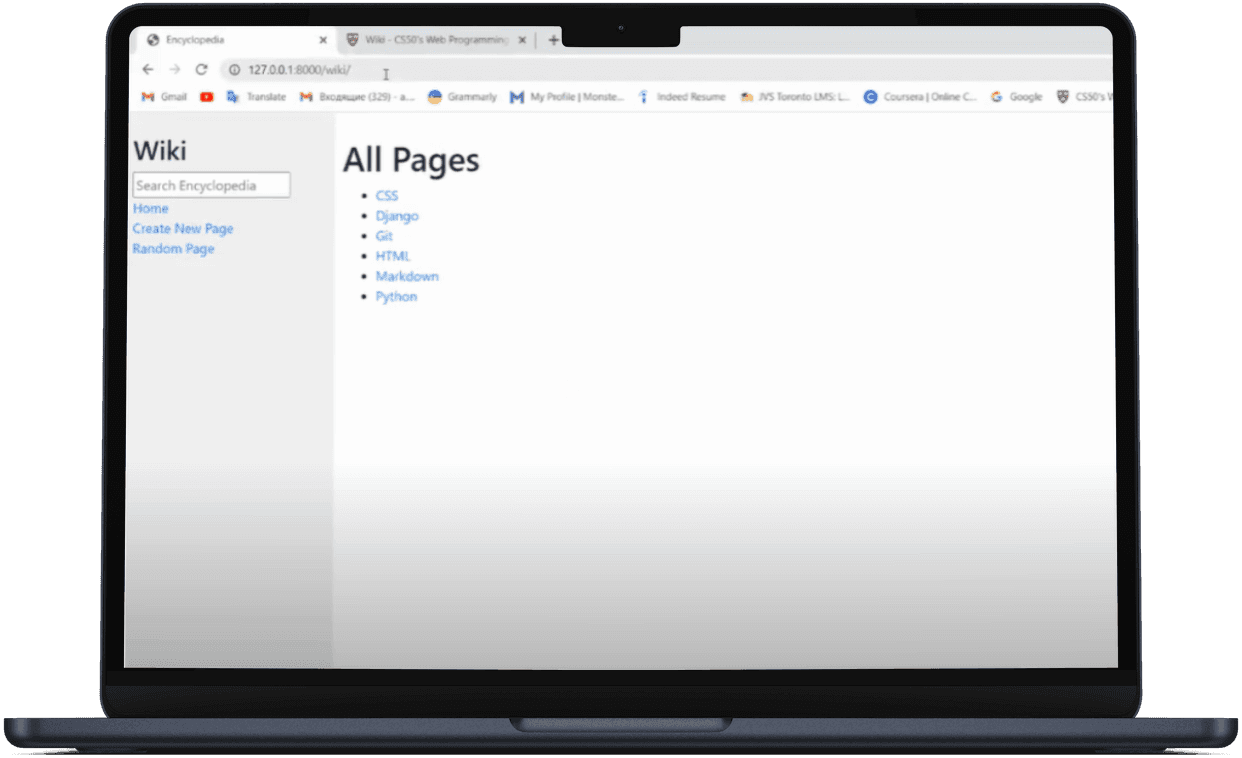Open the CS50's bookmark
1242x758 pixels.
(1086, 97)
